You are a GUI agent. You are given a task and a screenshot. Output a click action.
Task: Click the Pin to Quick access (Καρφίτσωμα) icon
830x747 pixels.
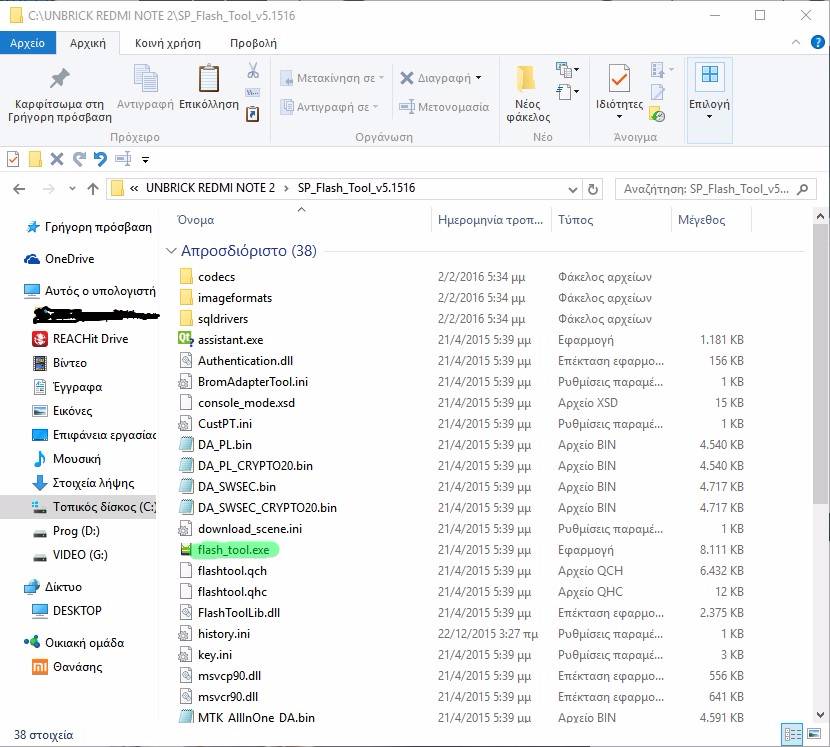click(x=59, y=80)
